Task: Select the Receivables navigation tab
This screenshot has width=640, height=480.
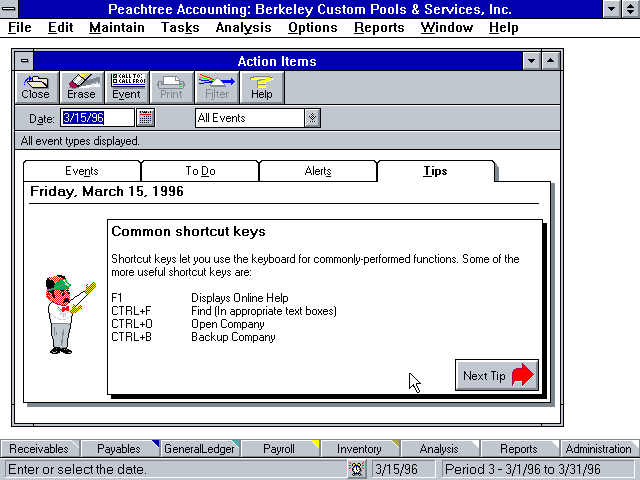Action: click(x=39, y=449)
